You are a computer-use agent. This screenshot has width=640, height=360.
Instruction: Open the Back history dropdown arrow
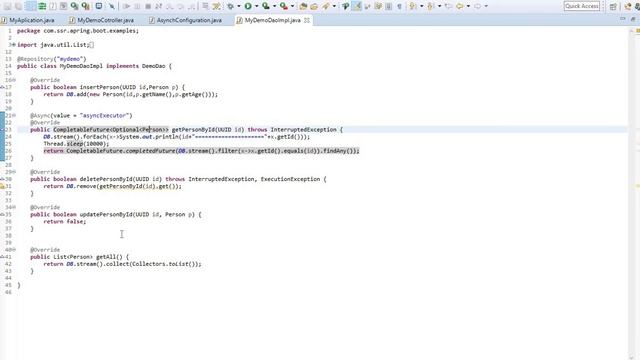click(x=468, y=6)
